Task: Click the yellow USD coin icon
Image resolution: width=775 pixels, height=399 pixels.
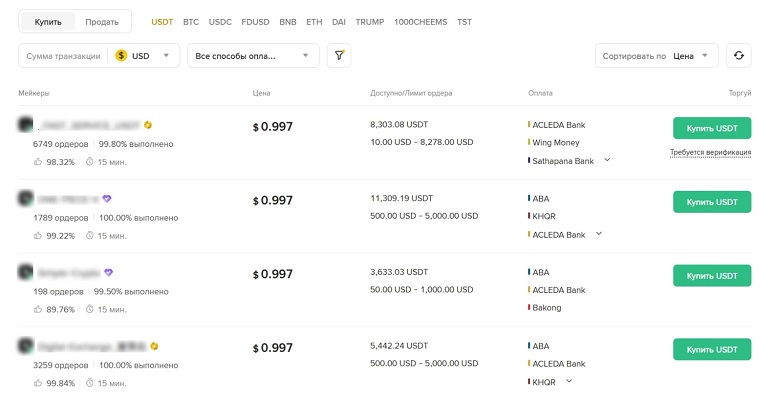Action: [121, 55]
